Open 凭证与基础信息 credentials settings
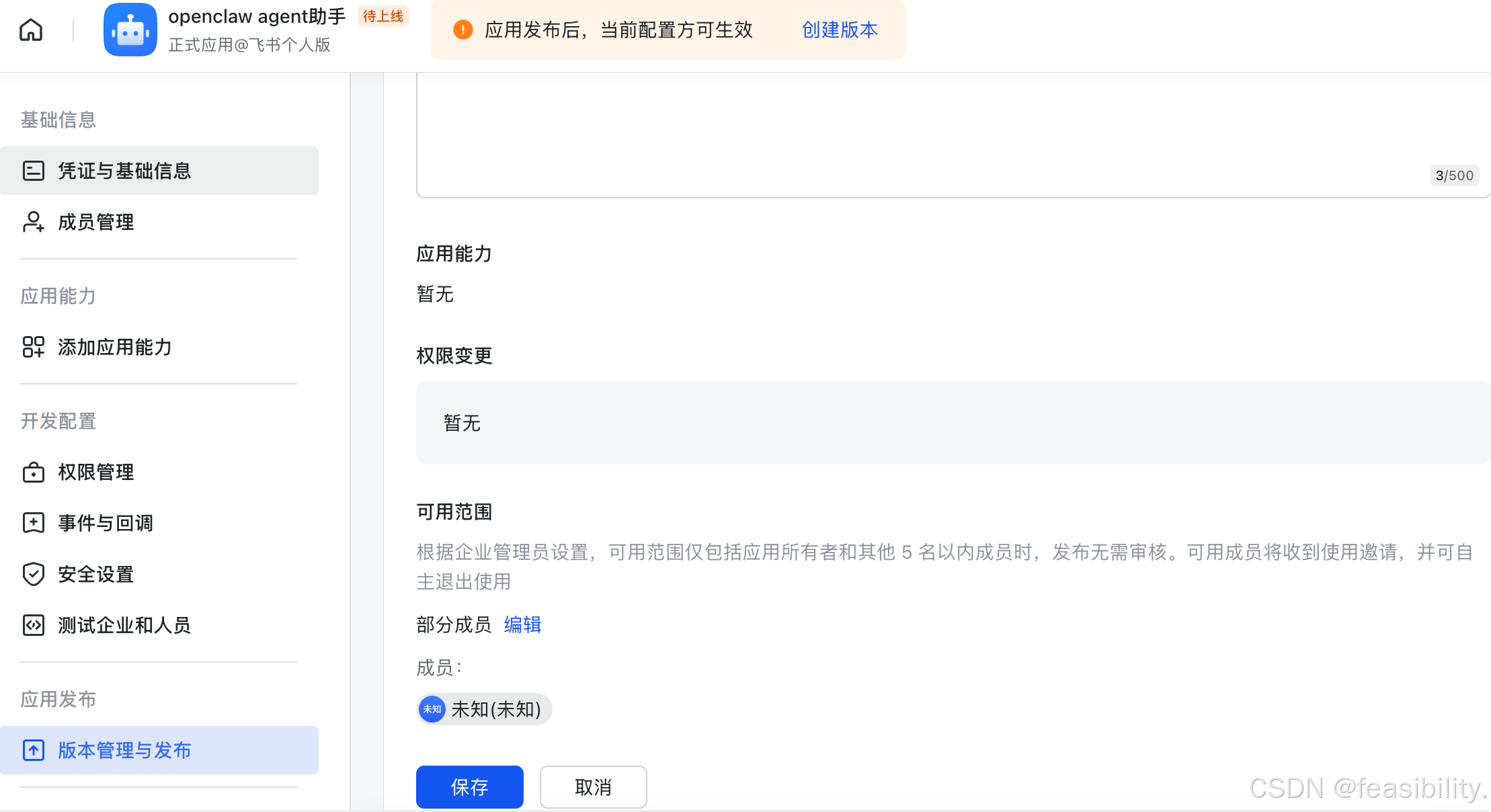This screenshot has height=812, width=1491. 124,171
